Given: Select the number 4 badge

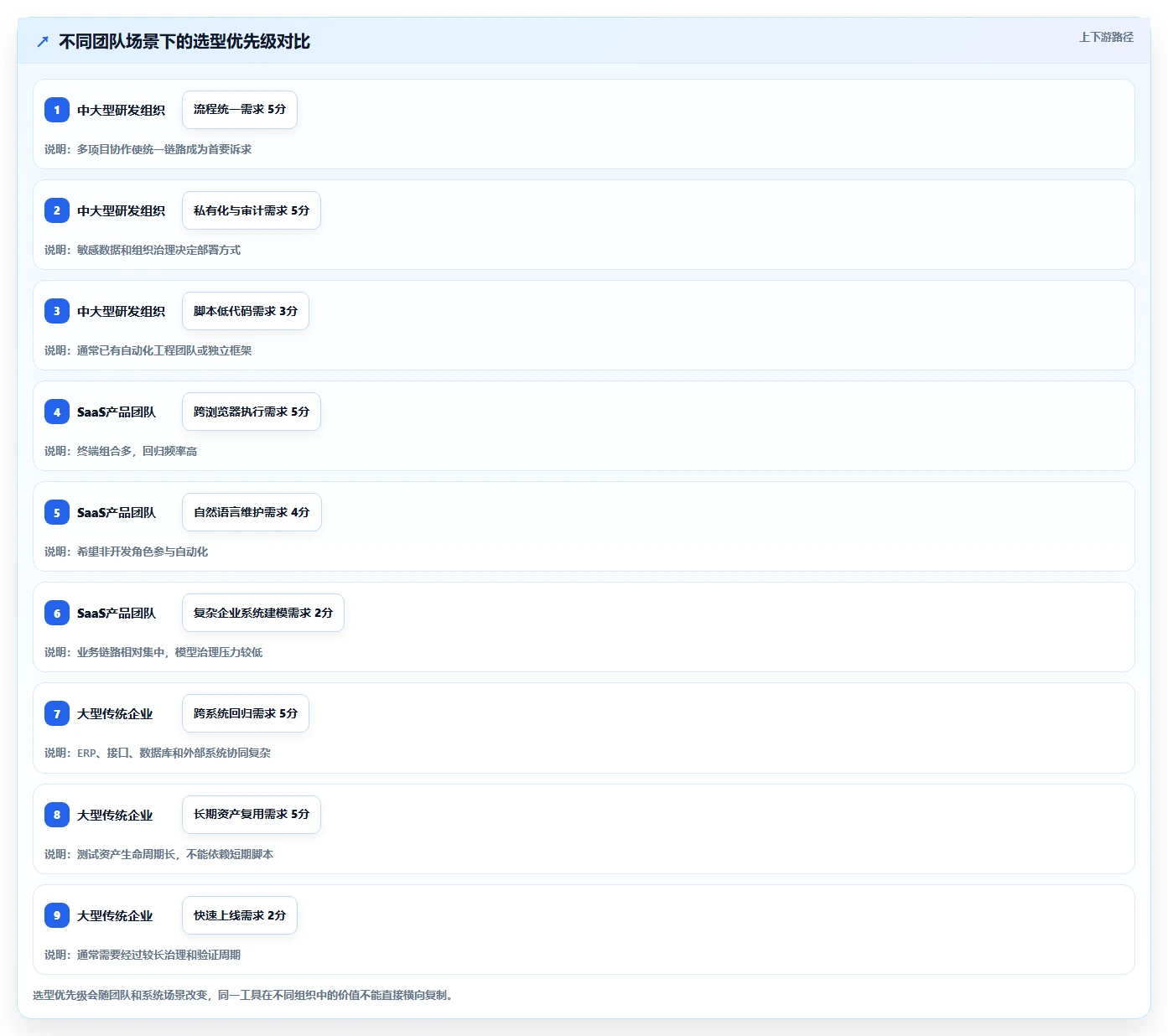Looking at the screenshot, I should [x=57, y=412].
